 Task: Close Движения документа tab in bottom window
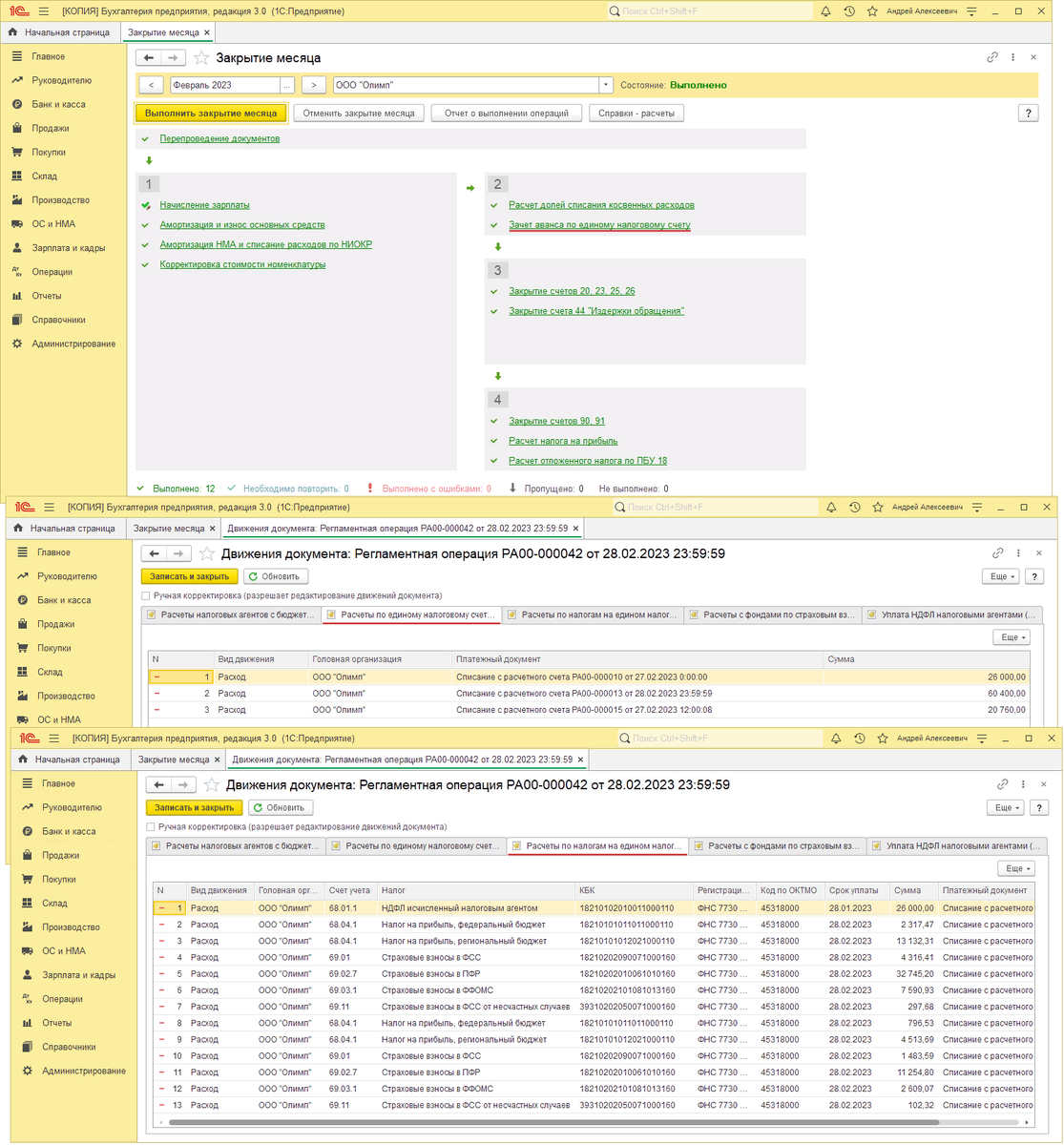point(581,760)
